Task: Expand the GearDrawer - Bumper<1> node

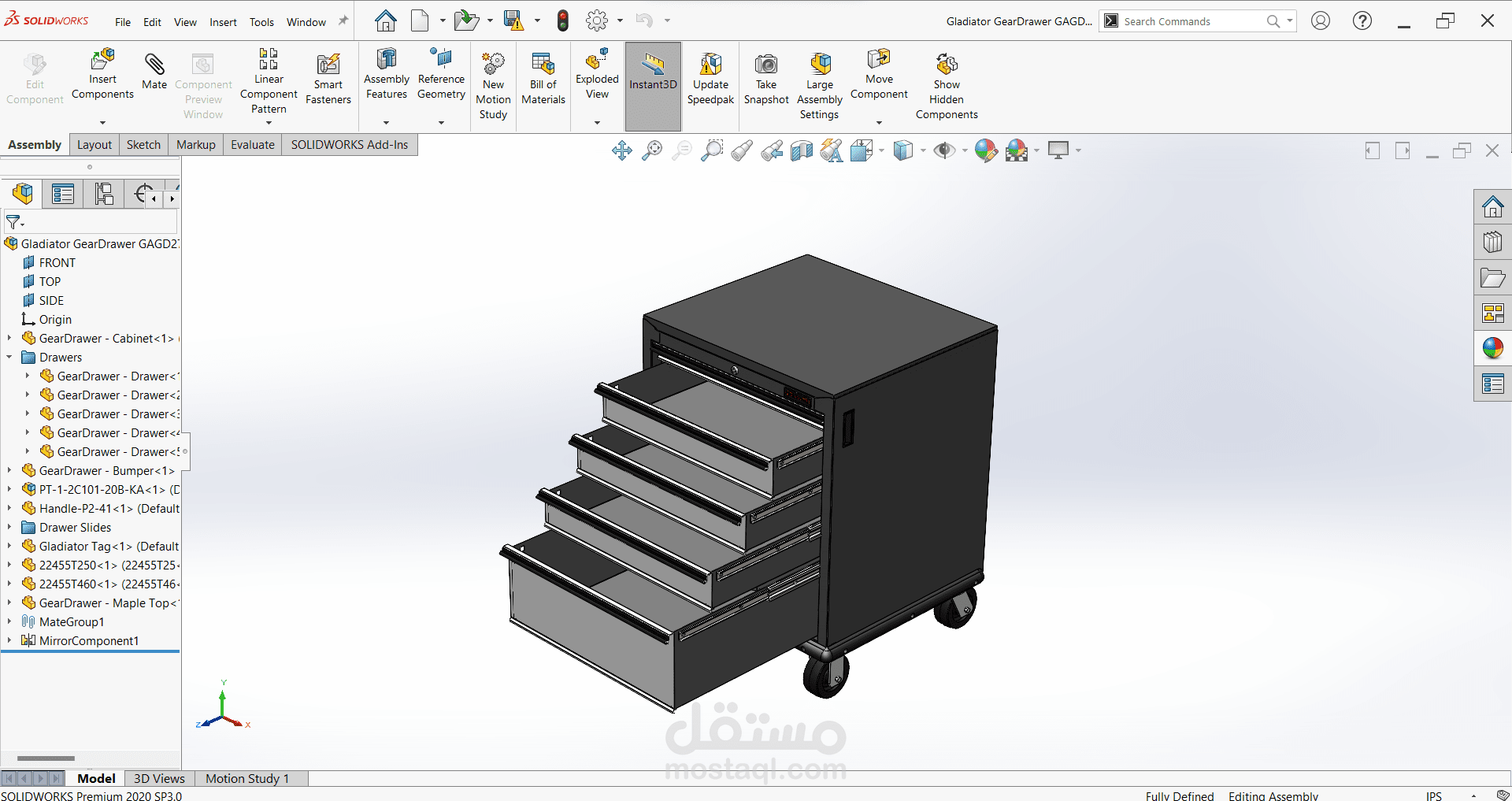Action: (9, 470)
